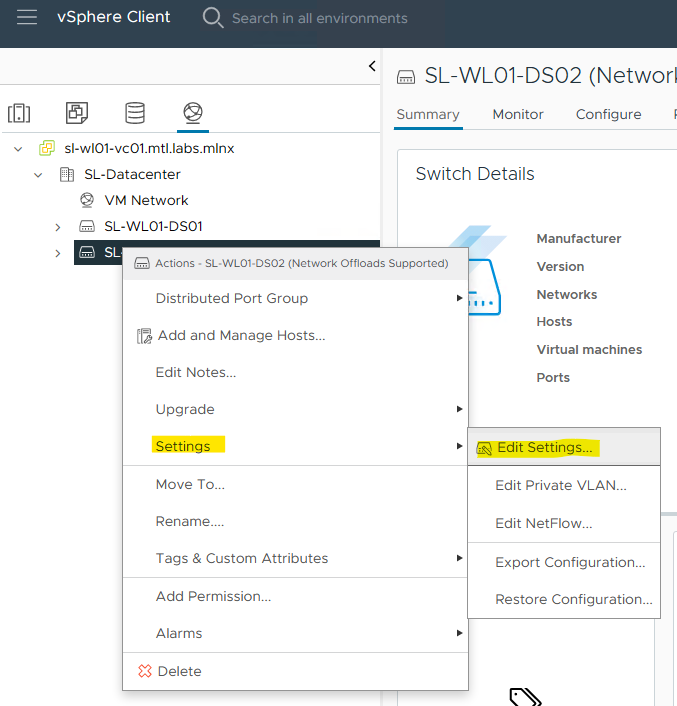Screen dimensions: 677x706
Task: Click the vSphere Client title
Action: [x=113, y=17]
